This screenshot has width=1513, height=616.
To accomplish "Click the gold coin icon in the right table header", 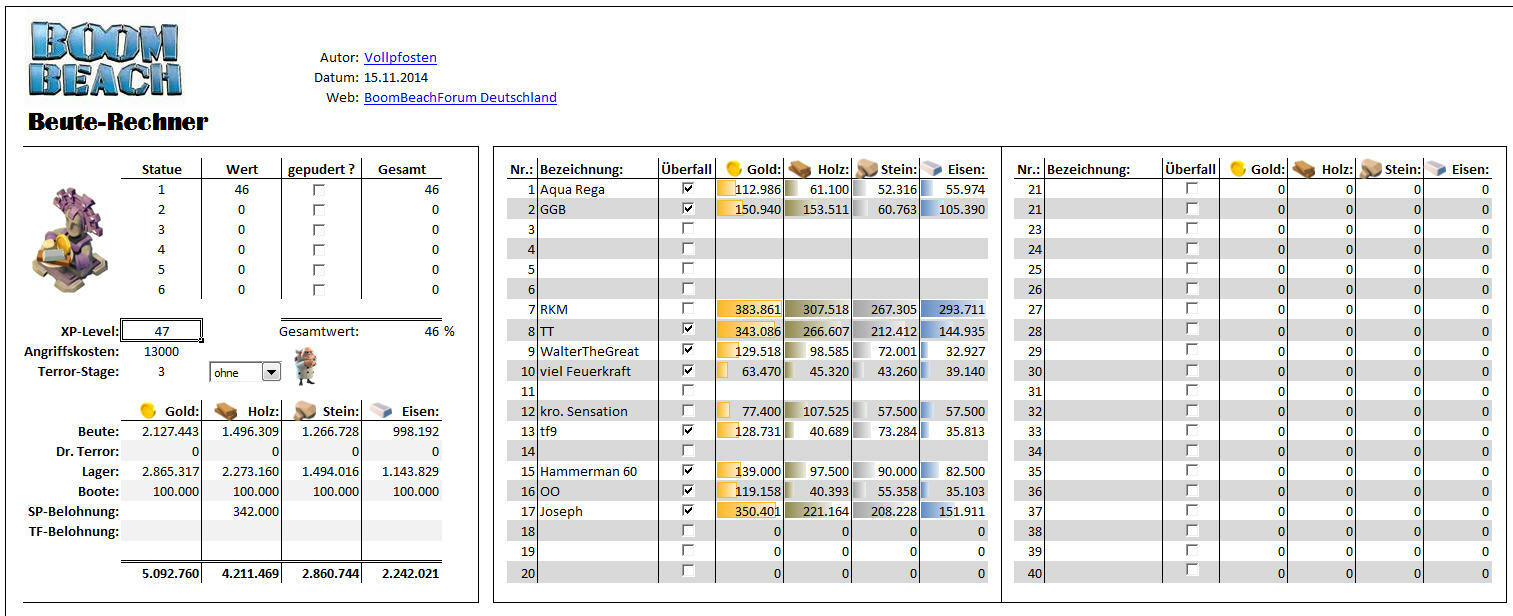I will (1237, 169).
